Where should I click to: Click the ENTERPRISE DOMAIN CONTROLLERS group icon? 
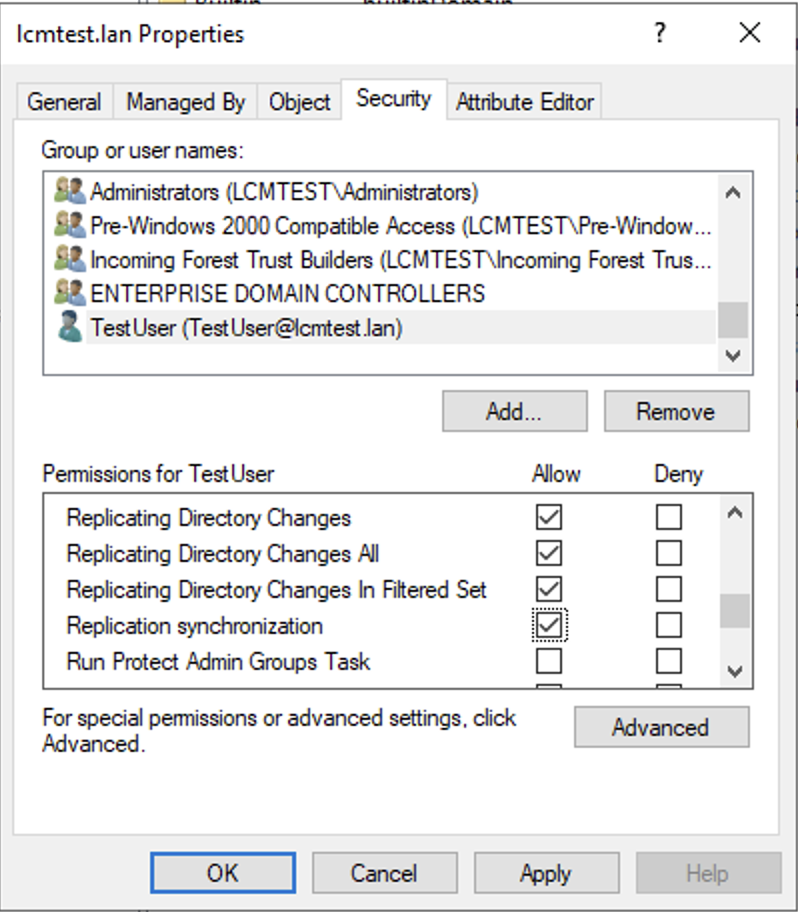tap(70, 293)
